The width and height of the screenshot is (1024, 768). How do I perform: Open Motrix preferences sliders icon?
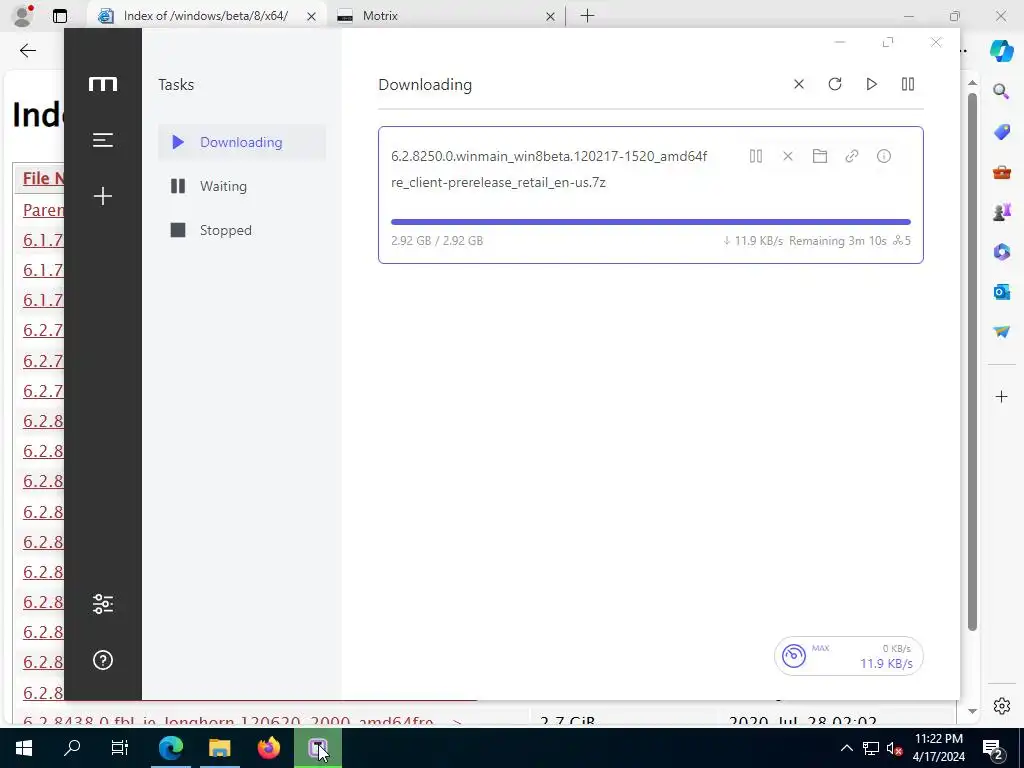tap(103, 604)
